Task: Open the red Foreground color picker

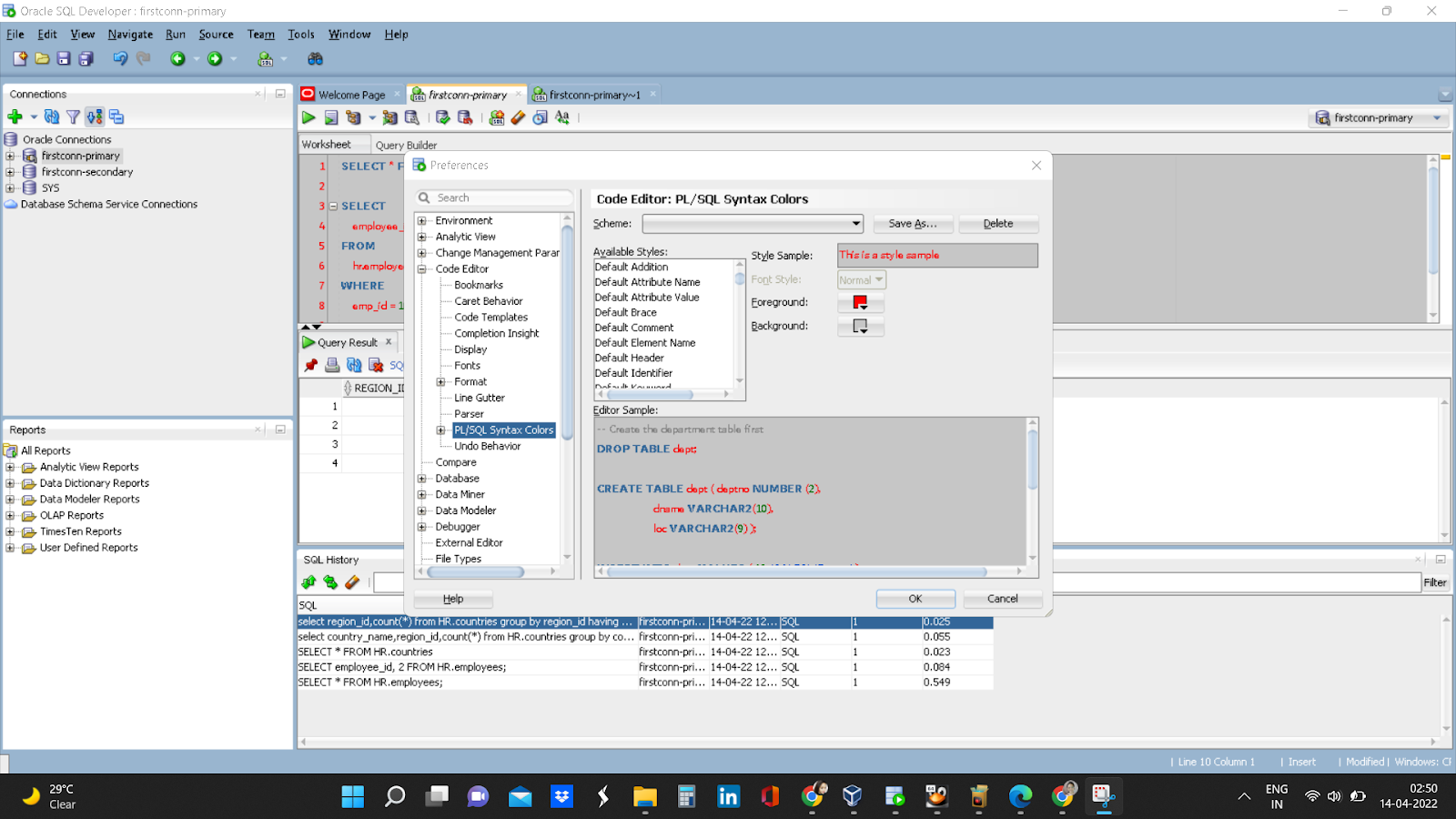Action: [x=860, y=302]
